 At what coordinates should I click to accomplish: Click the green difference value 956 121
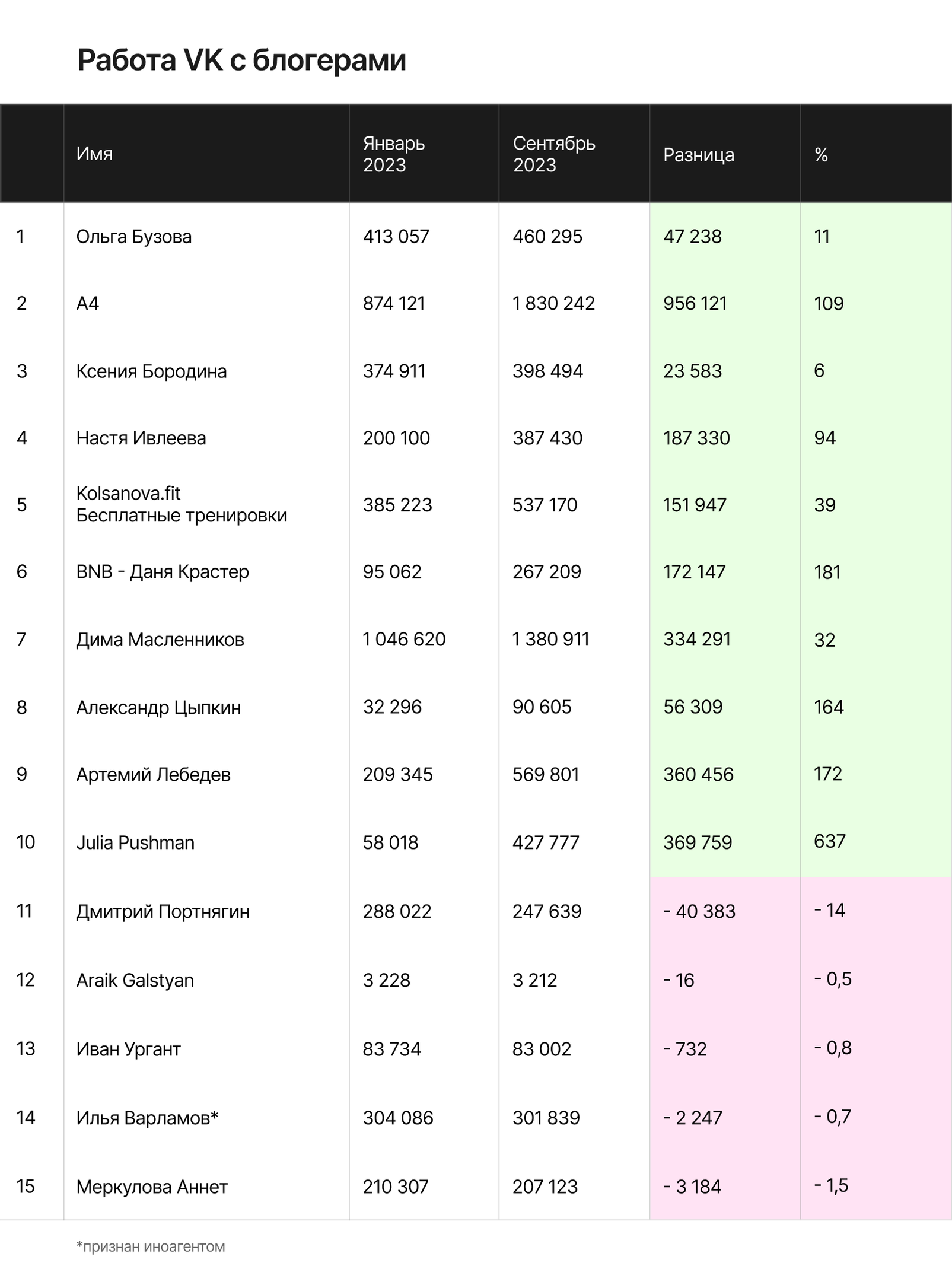(x=695, y=304)
